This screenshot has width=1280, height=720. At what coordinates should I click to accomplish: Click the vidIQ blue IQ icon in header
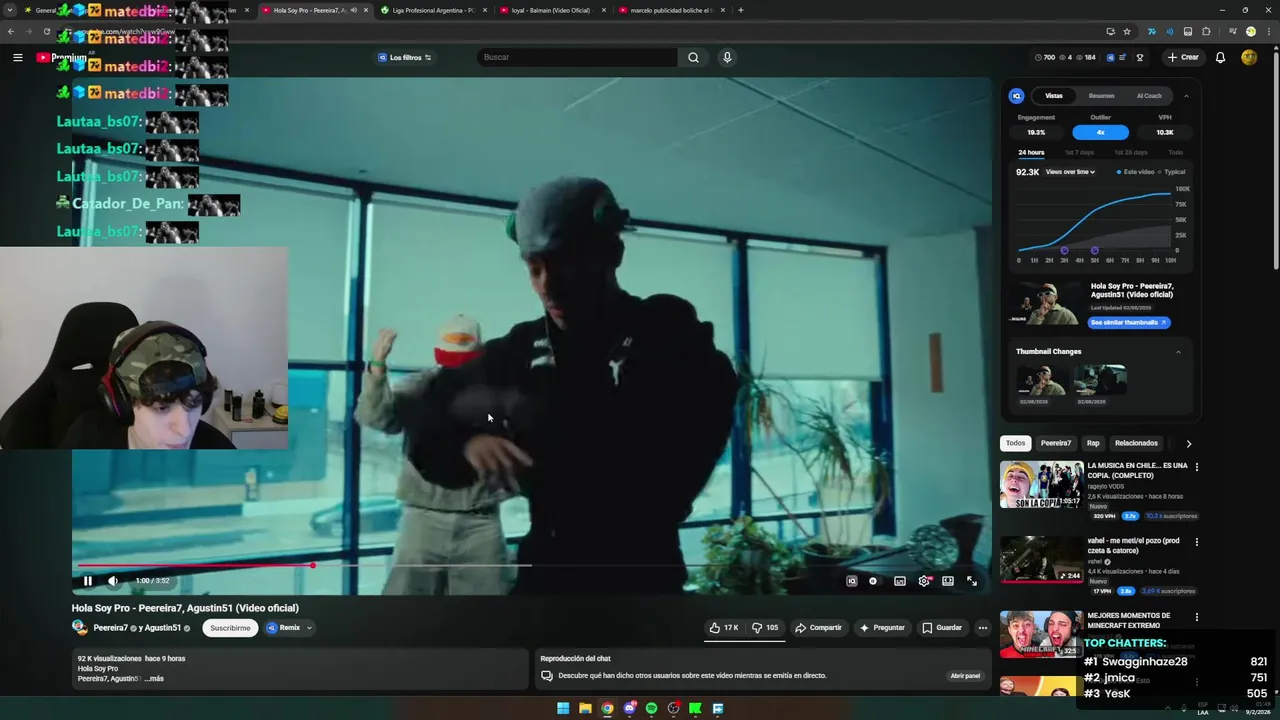(1110, 57)
